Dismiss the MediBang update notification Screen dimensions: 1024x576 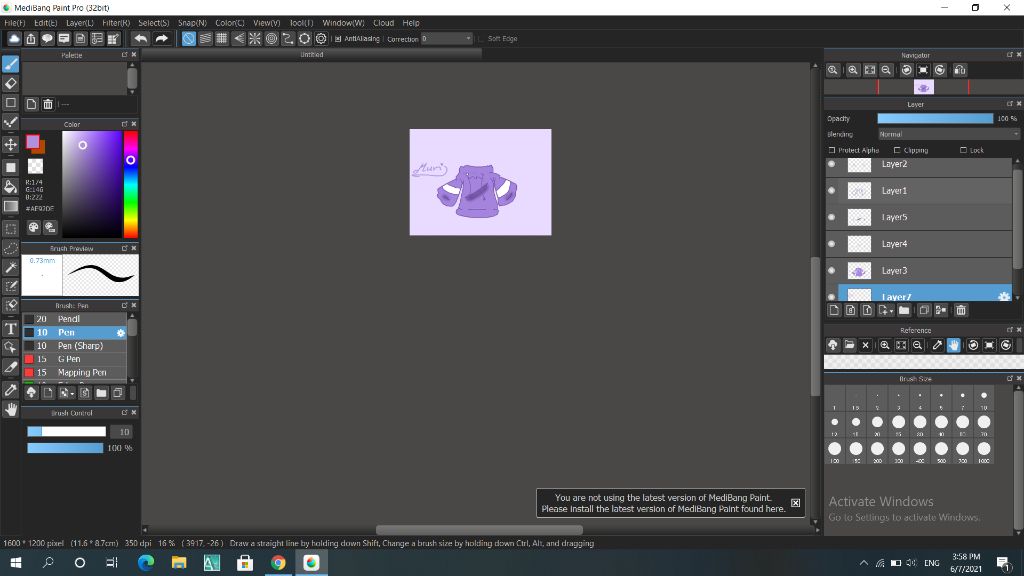click(795, 503)
